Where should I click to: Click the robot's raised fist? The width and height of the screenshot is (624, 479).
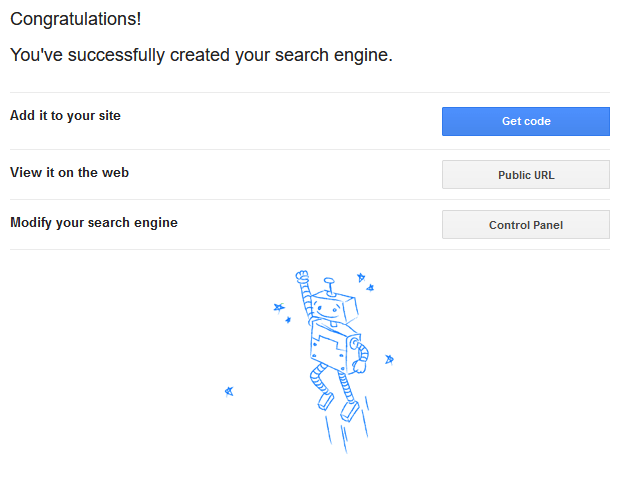(x=302, y=276)
